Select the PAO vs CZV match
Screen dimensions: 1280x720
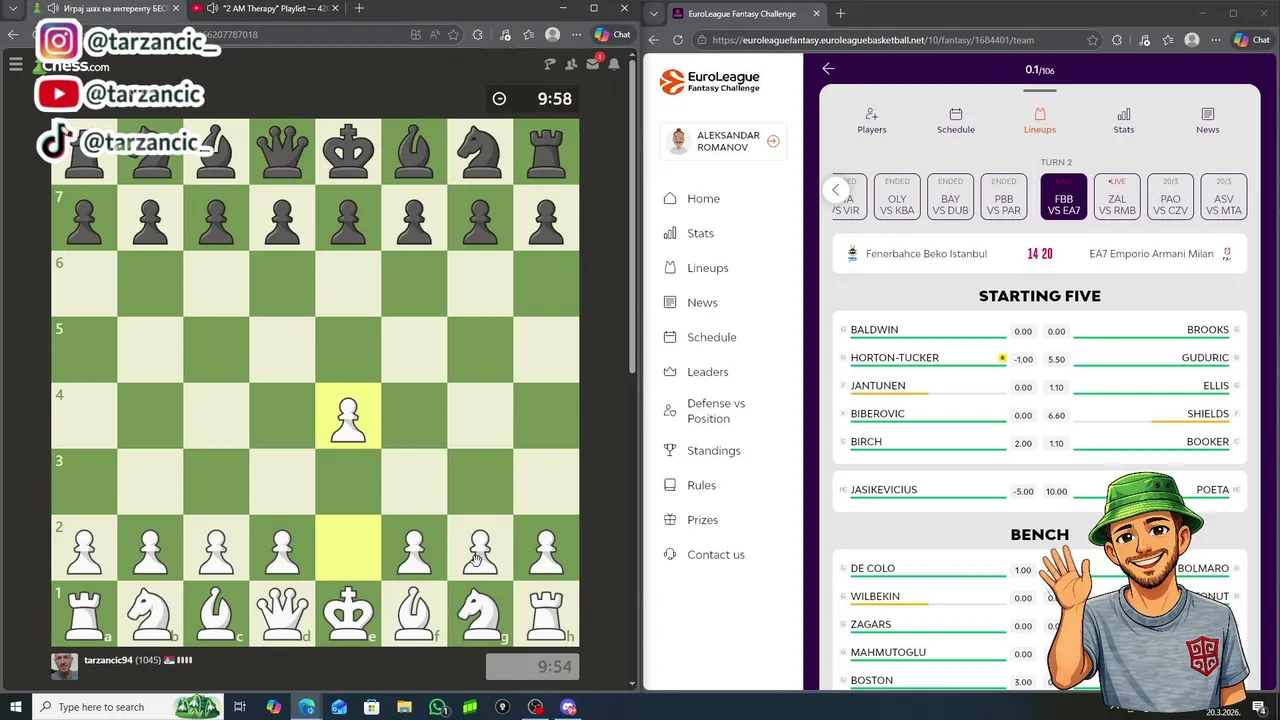point(1170,196)
